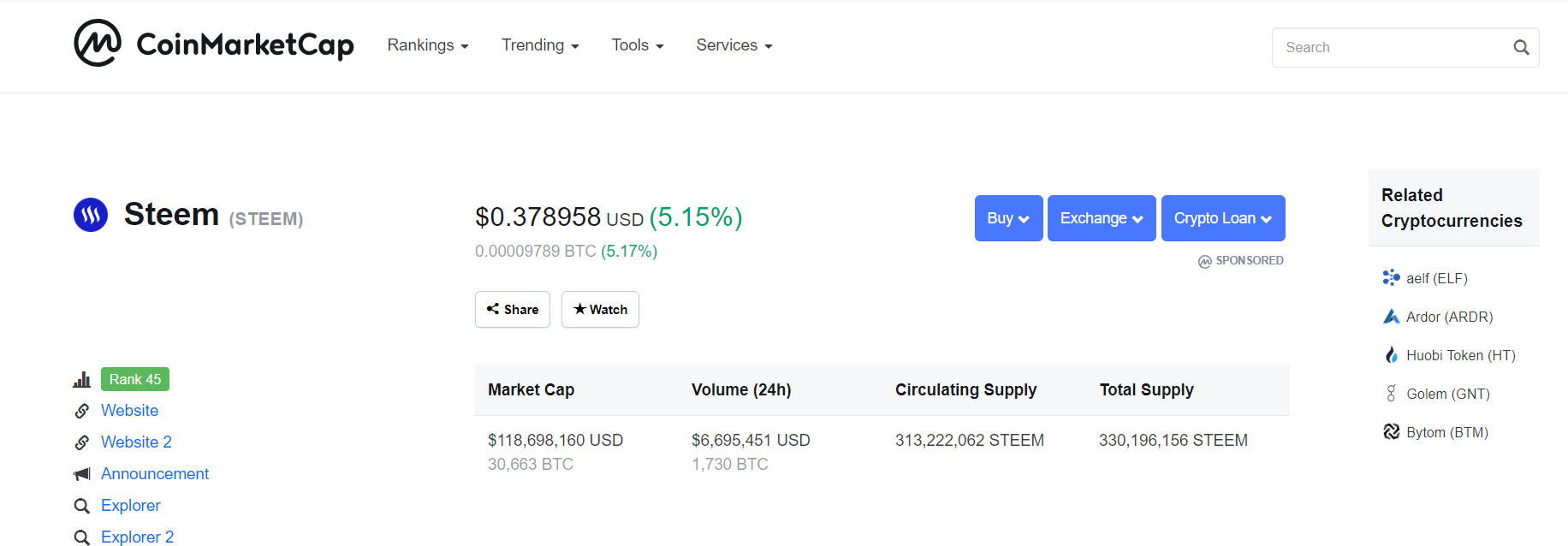Viewport: 1568px width, 546px height.
Task: Click the (5.15%) USD price change
Action: [696, 217]
